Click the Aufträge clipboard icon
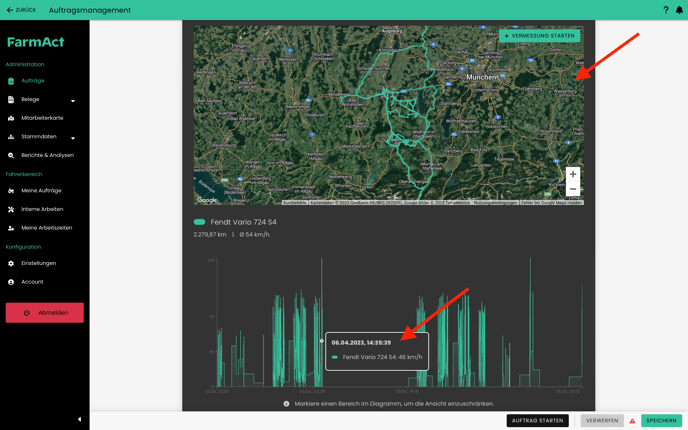 tap(11, 81)
